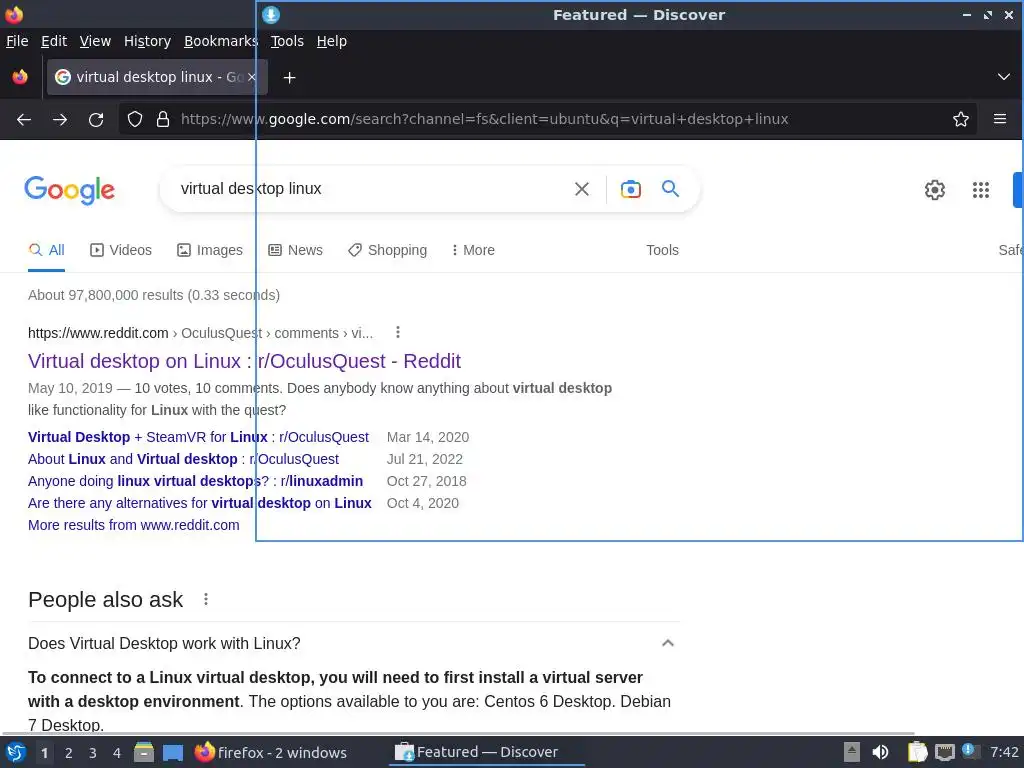Open the Help menu

pos(331,41)
